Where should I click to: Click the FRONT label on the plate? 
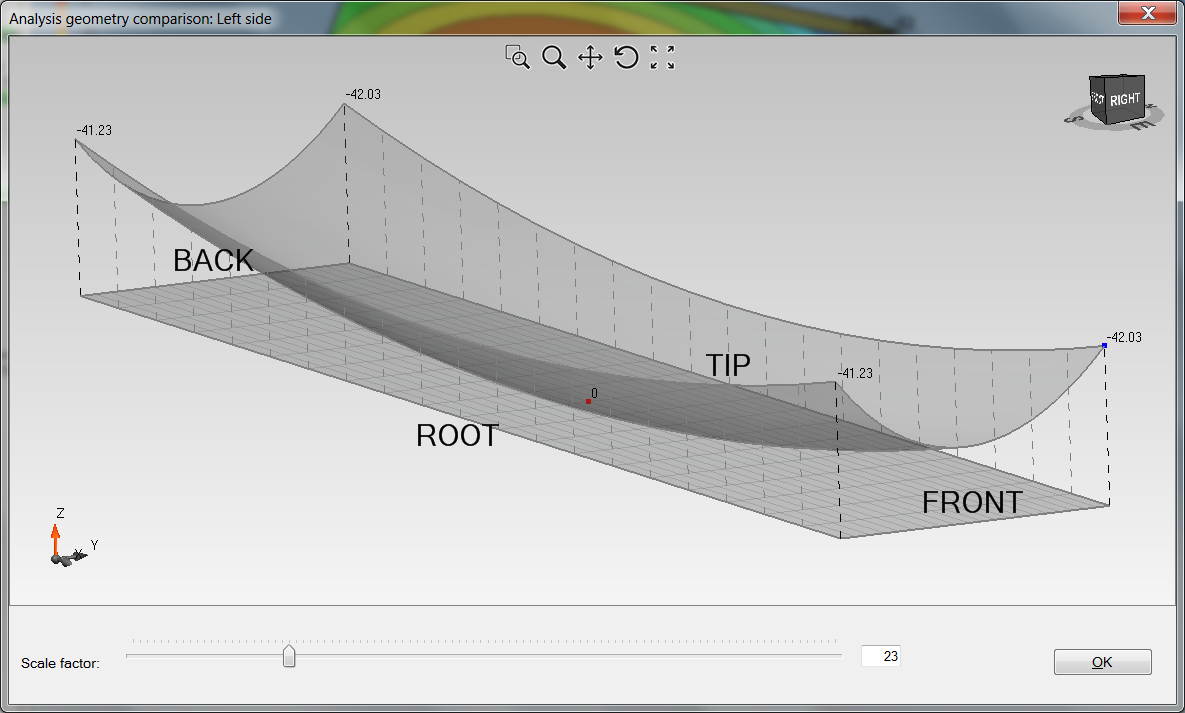[972, 502]
